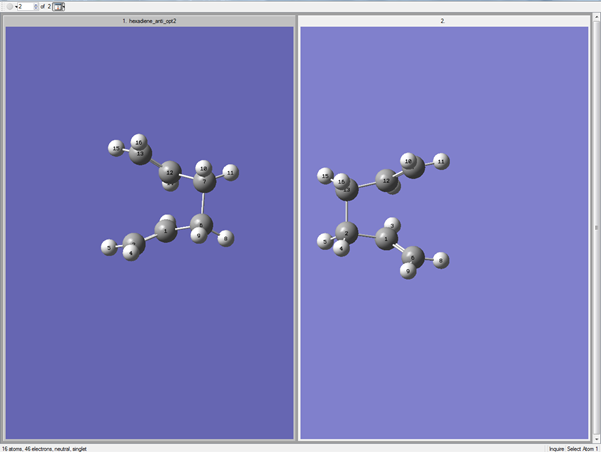Click the 'Inquire' status bar entry

[x=556, y=449]
